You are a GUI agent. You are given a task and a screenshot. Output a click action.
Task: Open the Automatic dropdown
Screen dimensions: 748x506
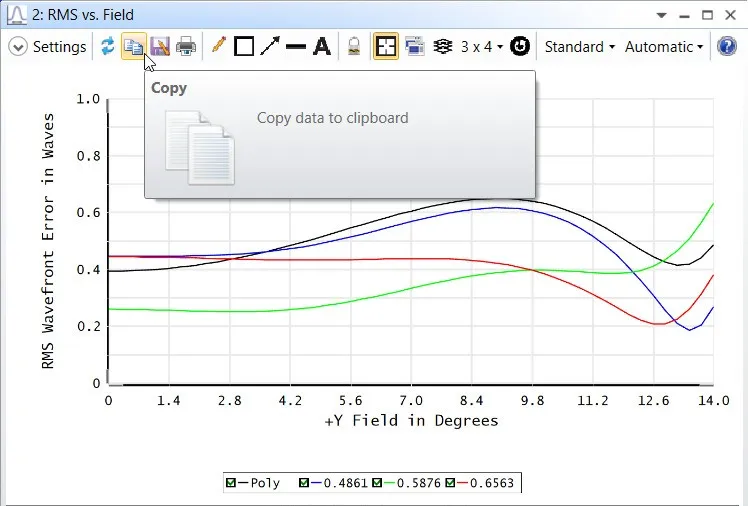[664, 46]
